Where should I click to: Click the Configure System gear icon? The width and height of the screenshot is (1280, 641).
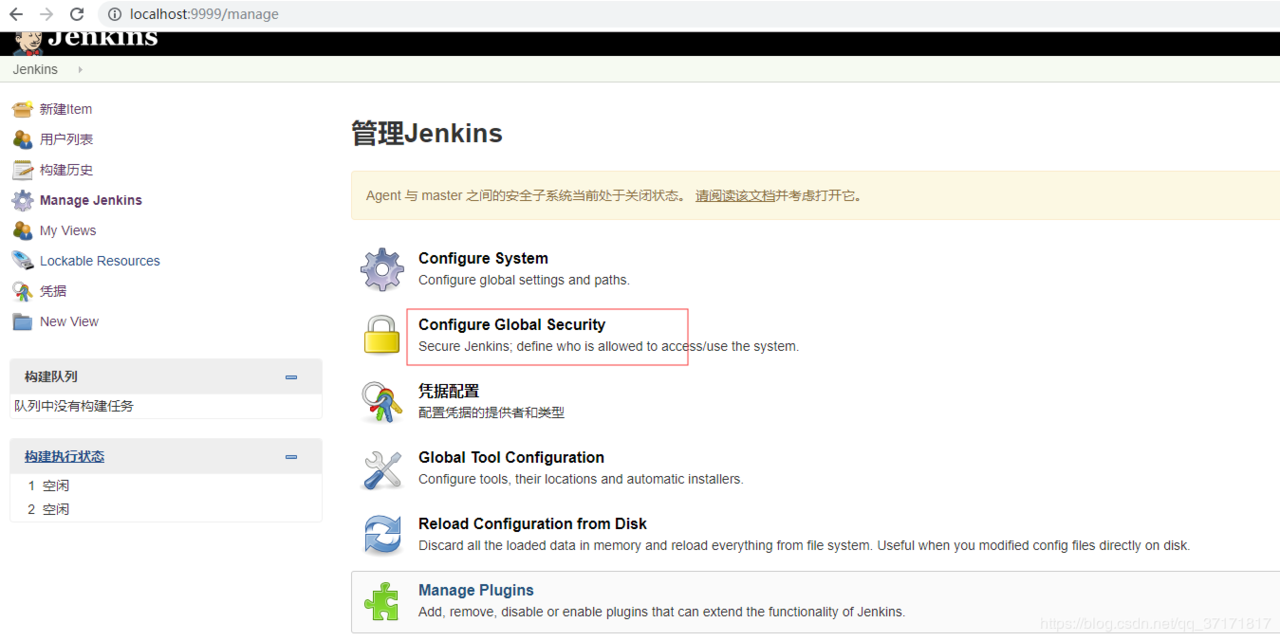point(382,269)
